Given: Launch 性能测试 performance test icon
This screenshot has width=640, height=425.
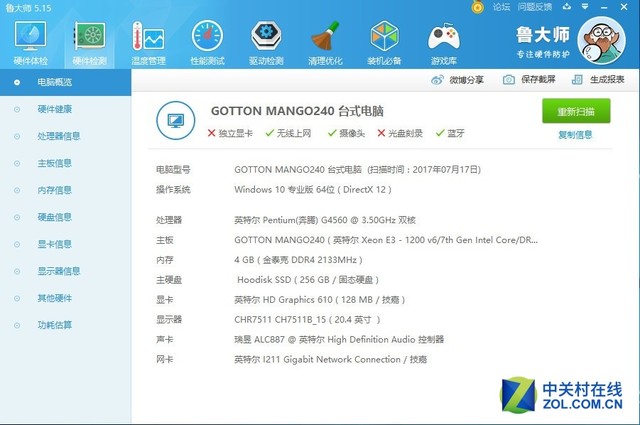Looking at the screenshot, I should tap(207, 43).
